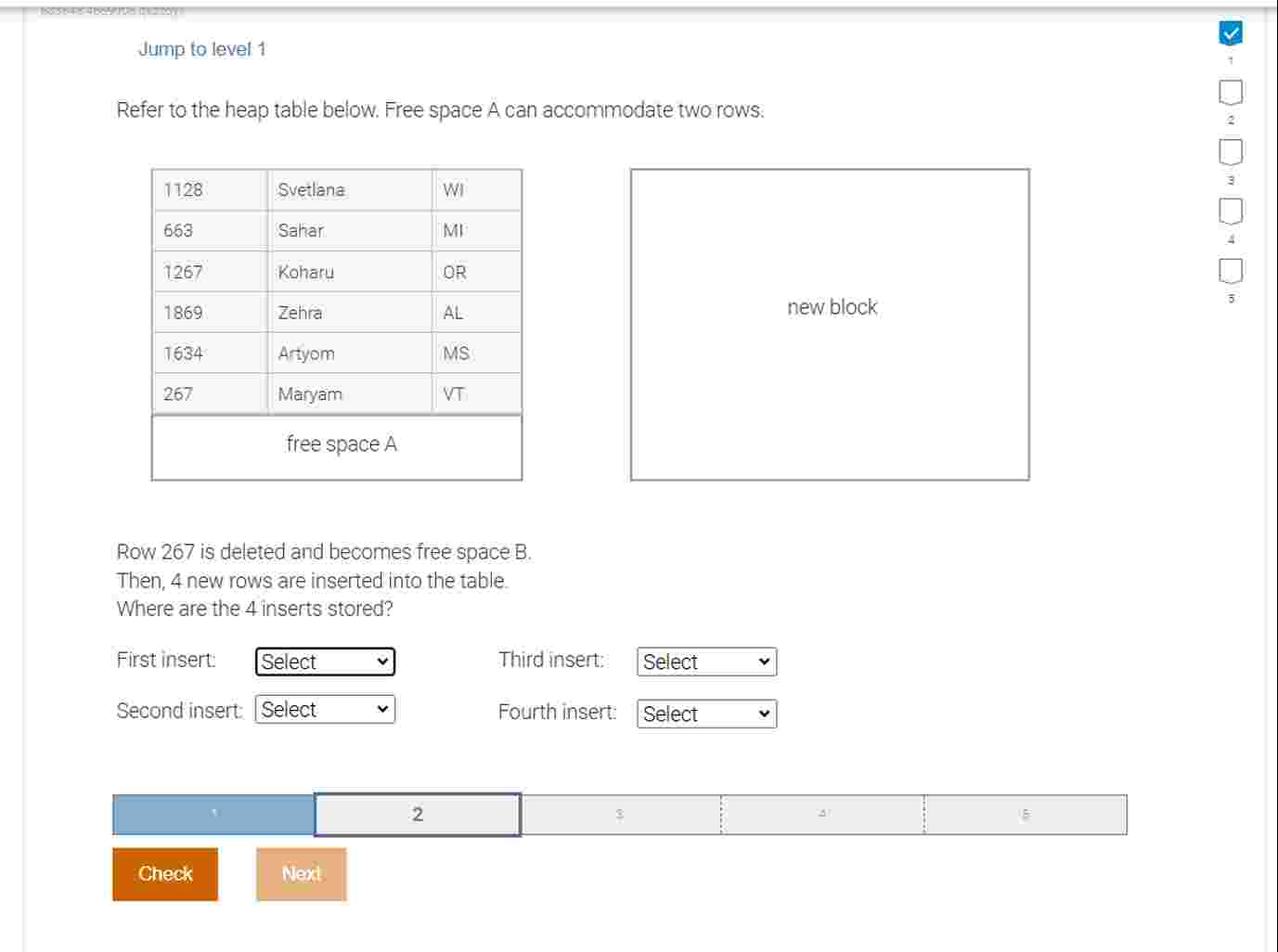Viewport: 1278px width, 952px height.
Task: Click the row containing Svetlana
Action: pos(336,189)
